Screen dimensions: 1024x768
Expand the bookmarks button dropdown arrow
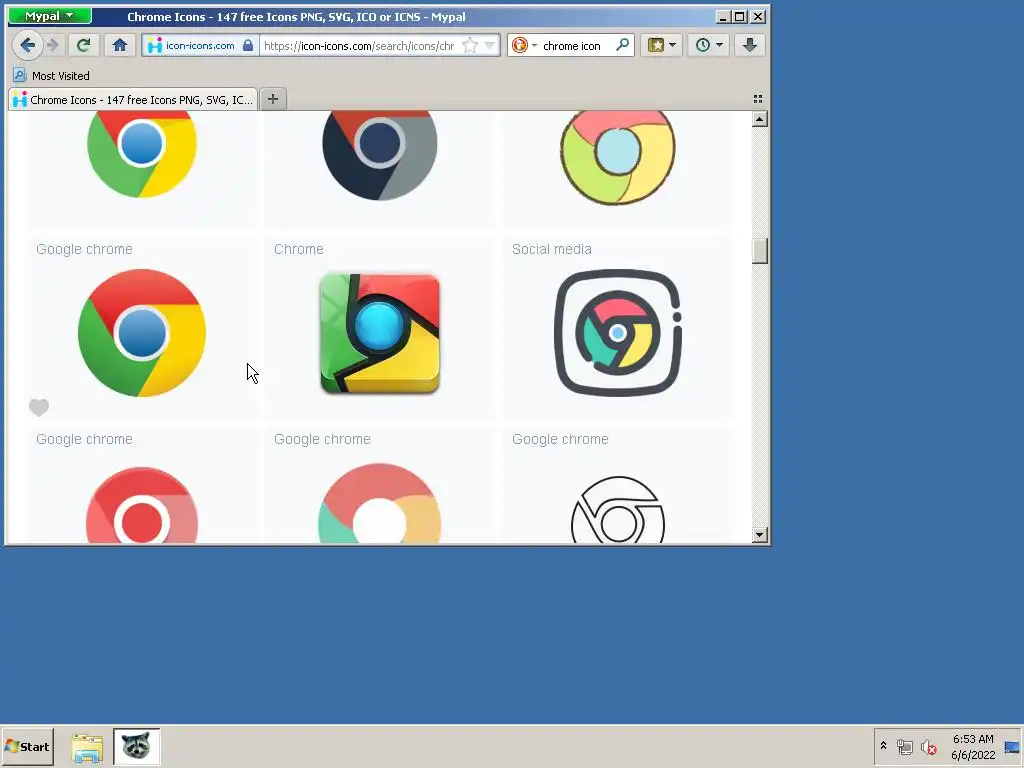tap(673, 45)
